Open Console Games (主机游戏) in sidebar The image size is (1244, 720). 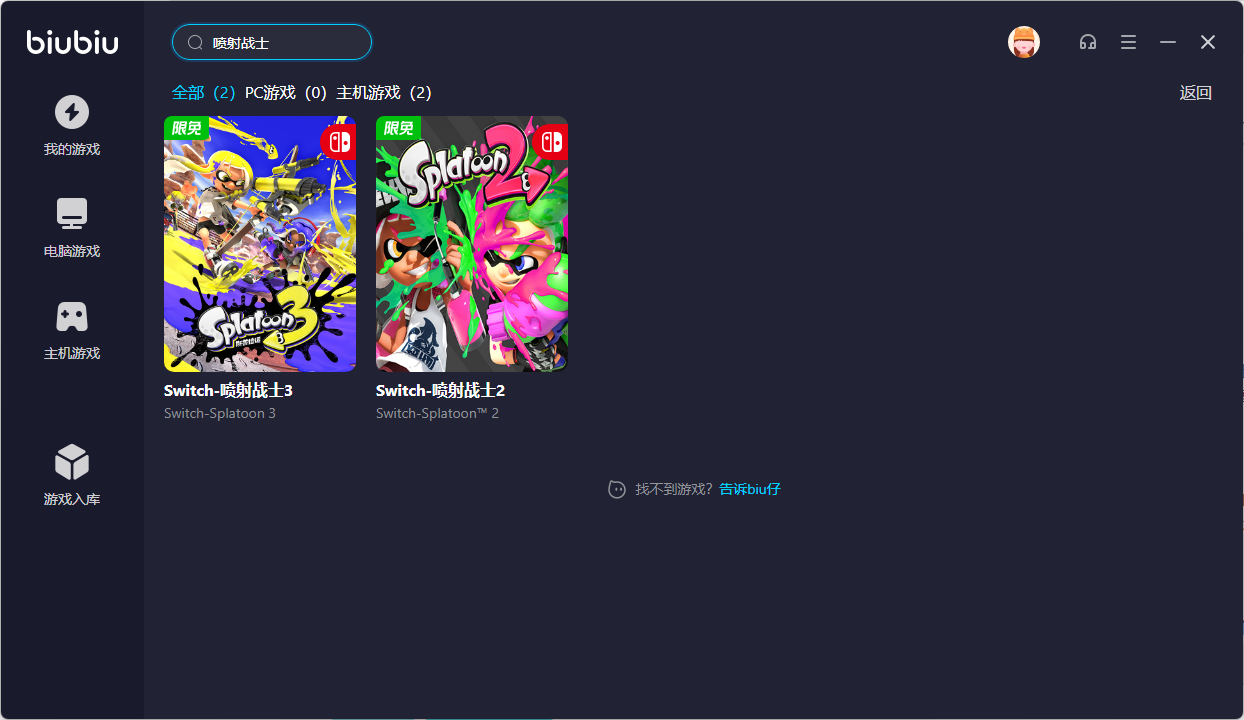[x=72, y=330]
